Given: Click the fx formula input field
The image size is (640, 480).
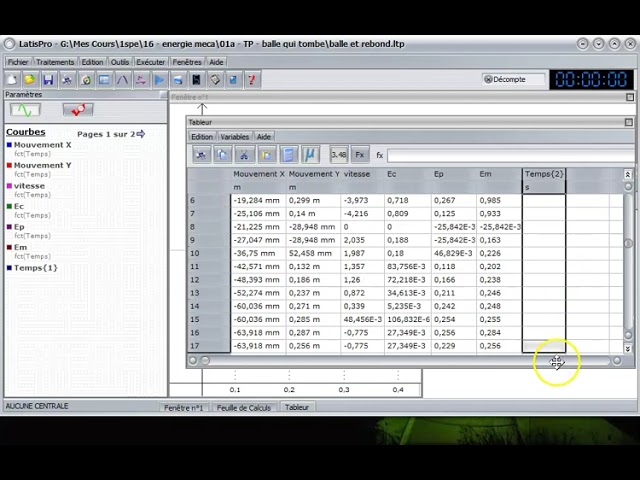Looking at the screenshot, I should (511, 155).
